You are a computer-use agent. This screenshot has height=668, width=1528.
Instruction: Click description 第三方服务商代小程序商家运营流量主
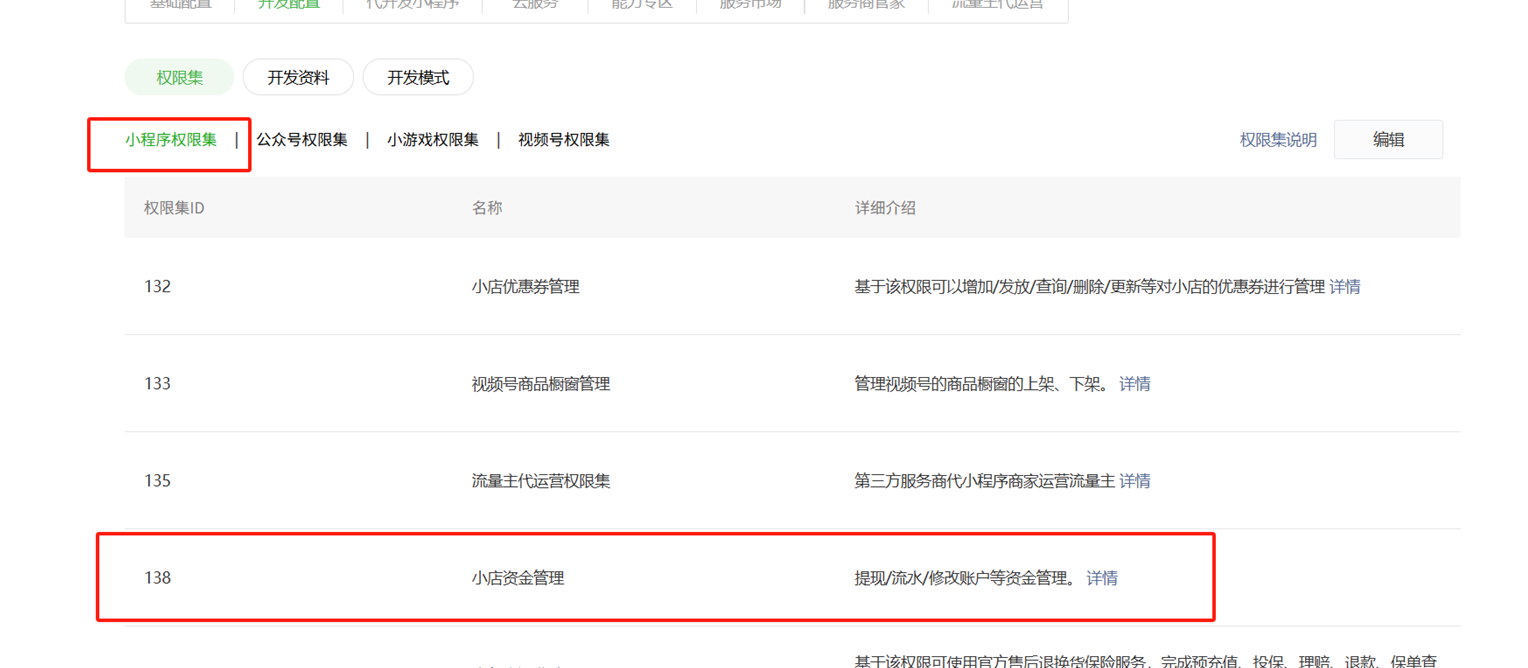coord(984,481)
